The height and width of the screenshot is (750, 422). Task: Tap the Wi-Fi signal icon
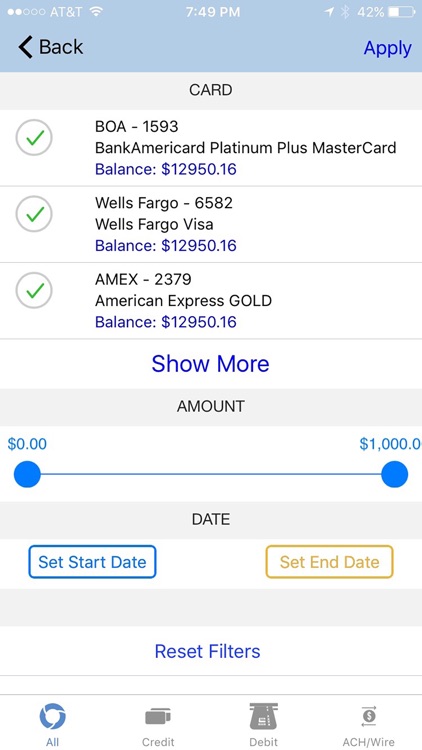pyautogui.click(x=97, y=12)
